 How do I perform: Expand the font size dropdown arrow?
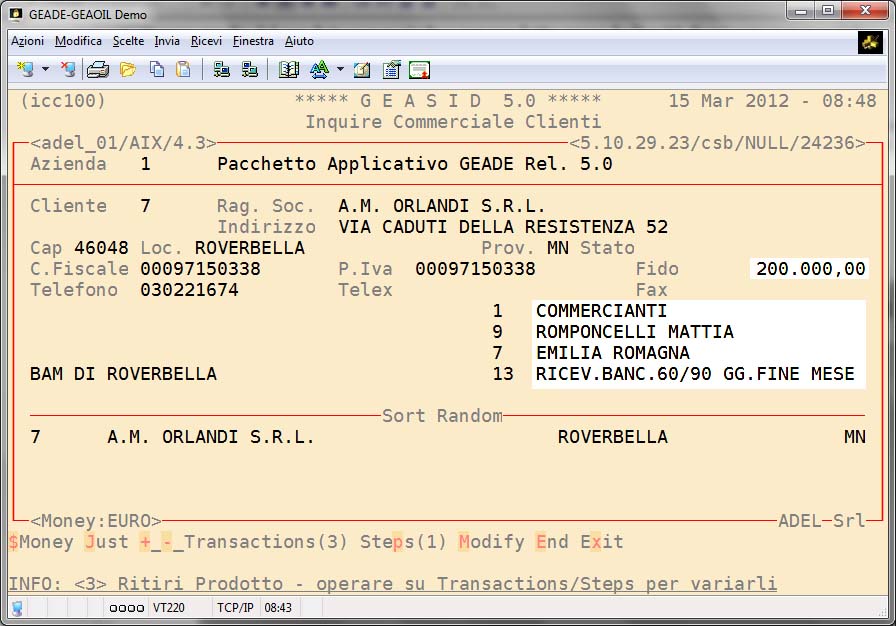pos(340,70)
